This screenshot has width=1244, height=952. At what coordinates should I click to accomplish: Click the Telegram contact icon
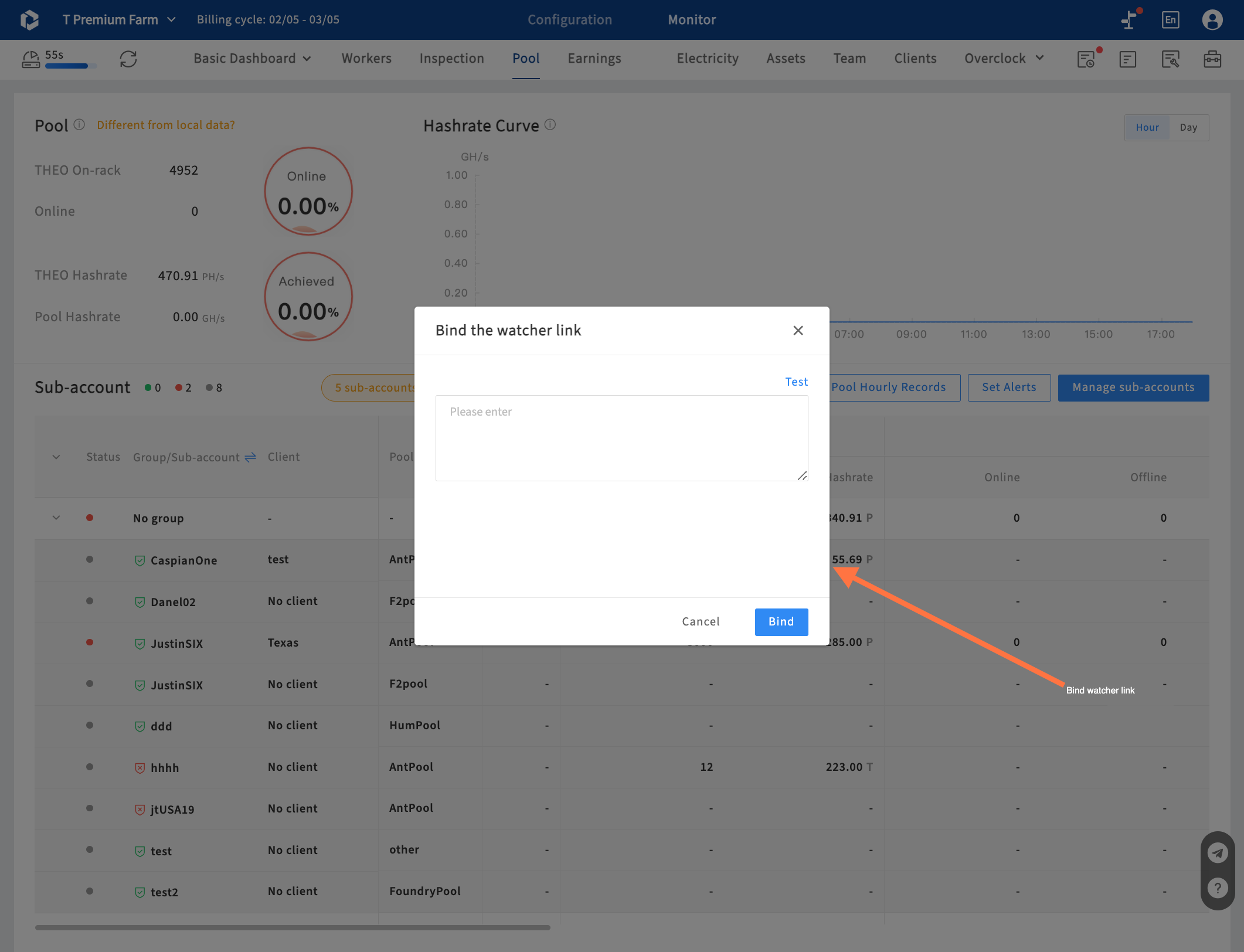click(x=1217, y=853)
